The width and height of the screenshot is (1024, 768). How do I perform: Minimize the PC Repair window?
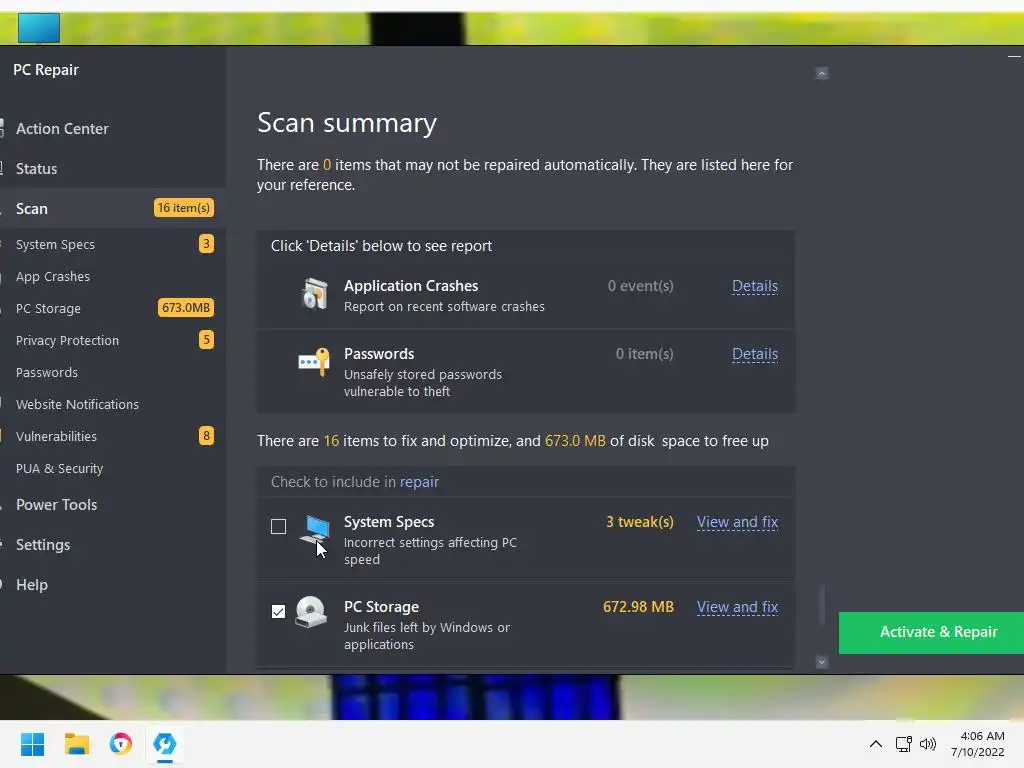1014,57
